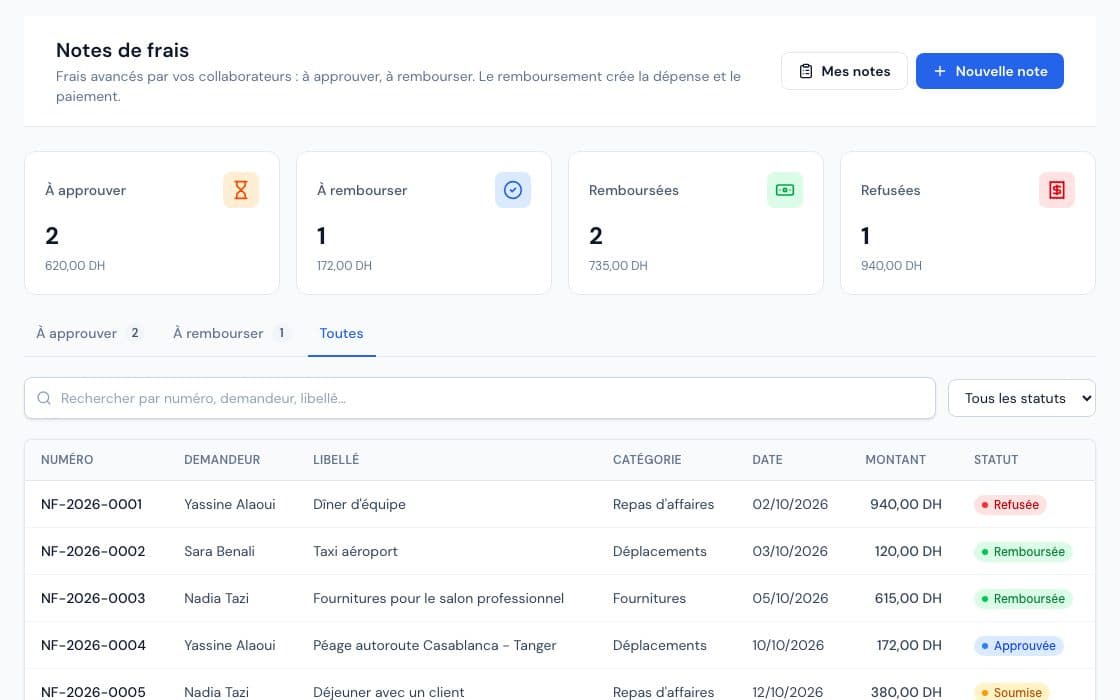Click the red receipt icon on Refusées card

[x=1057, y=190]
